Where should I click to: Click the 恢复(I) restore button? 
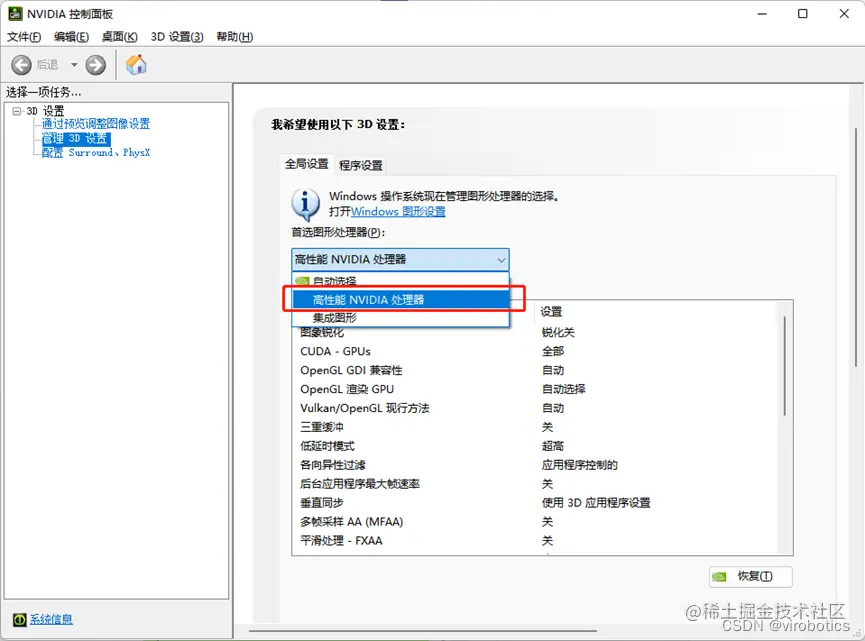click(751, 576)
